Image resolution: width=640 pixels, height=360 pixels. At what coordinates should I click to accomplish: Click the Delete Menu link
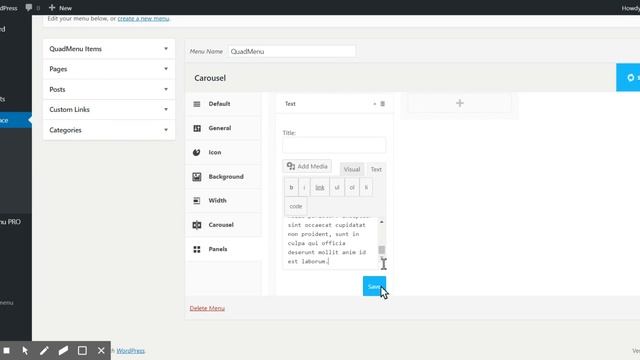pos(207,308)
